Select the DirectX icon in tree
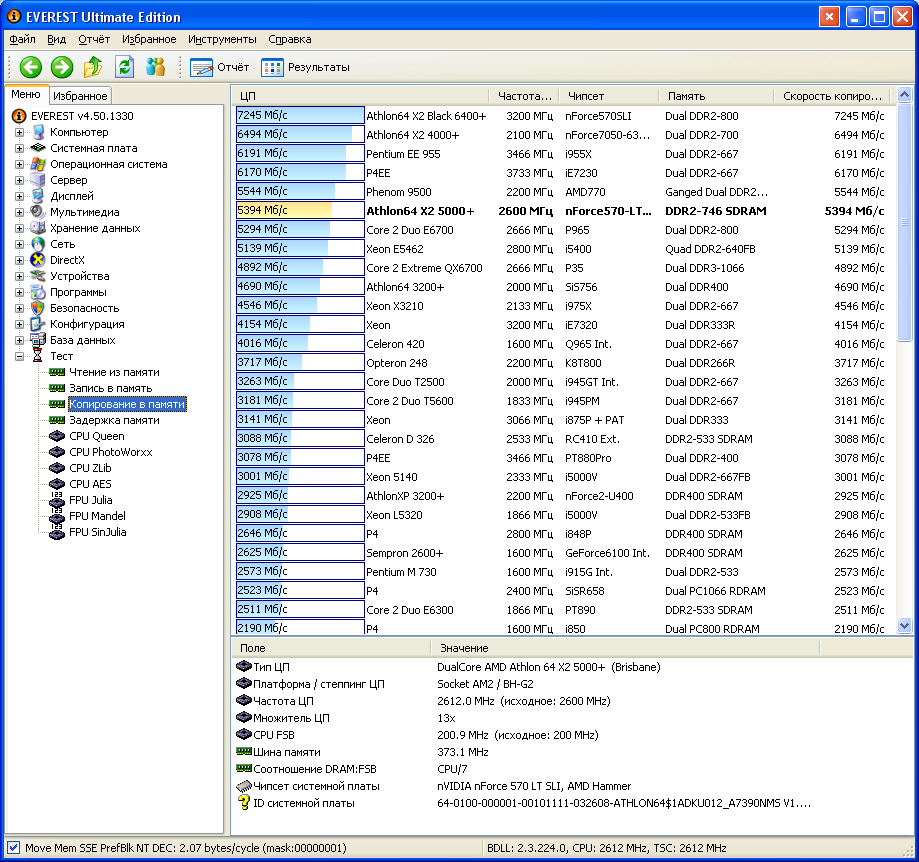The height and width of the screenshot is (862, 919). coord(38,260)
